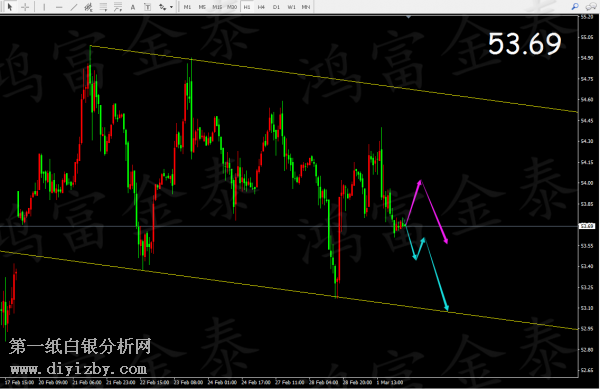Open the search magnifier icon

point(575,7)
